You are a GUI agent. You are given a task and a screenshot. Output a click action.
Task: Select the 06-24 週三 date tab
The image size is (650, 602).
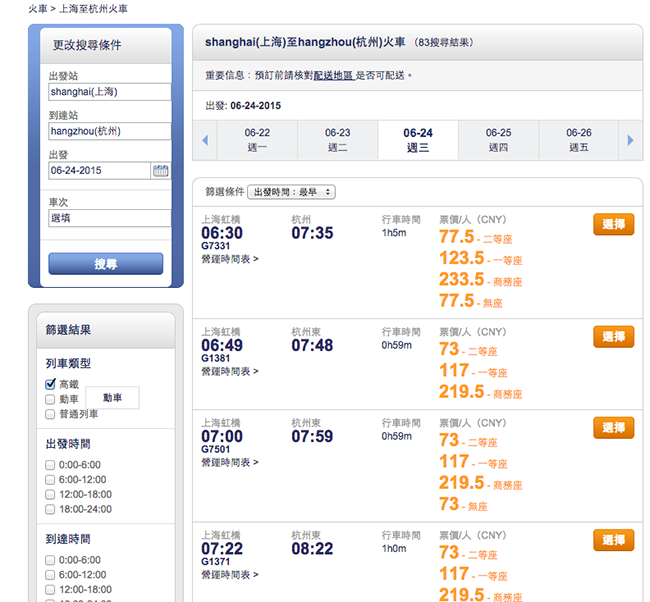click(x=418, y=140)
